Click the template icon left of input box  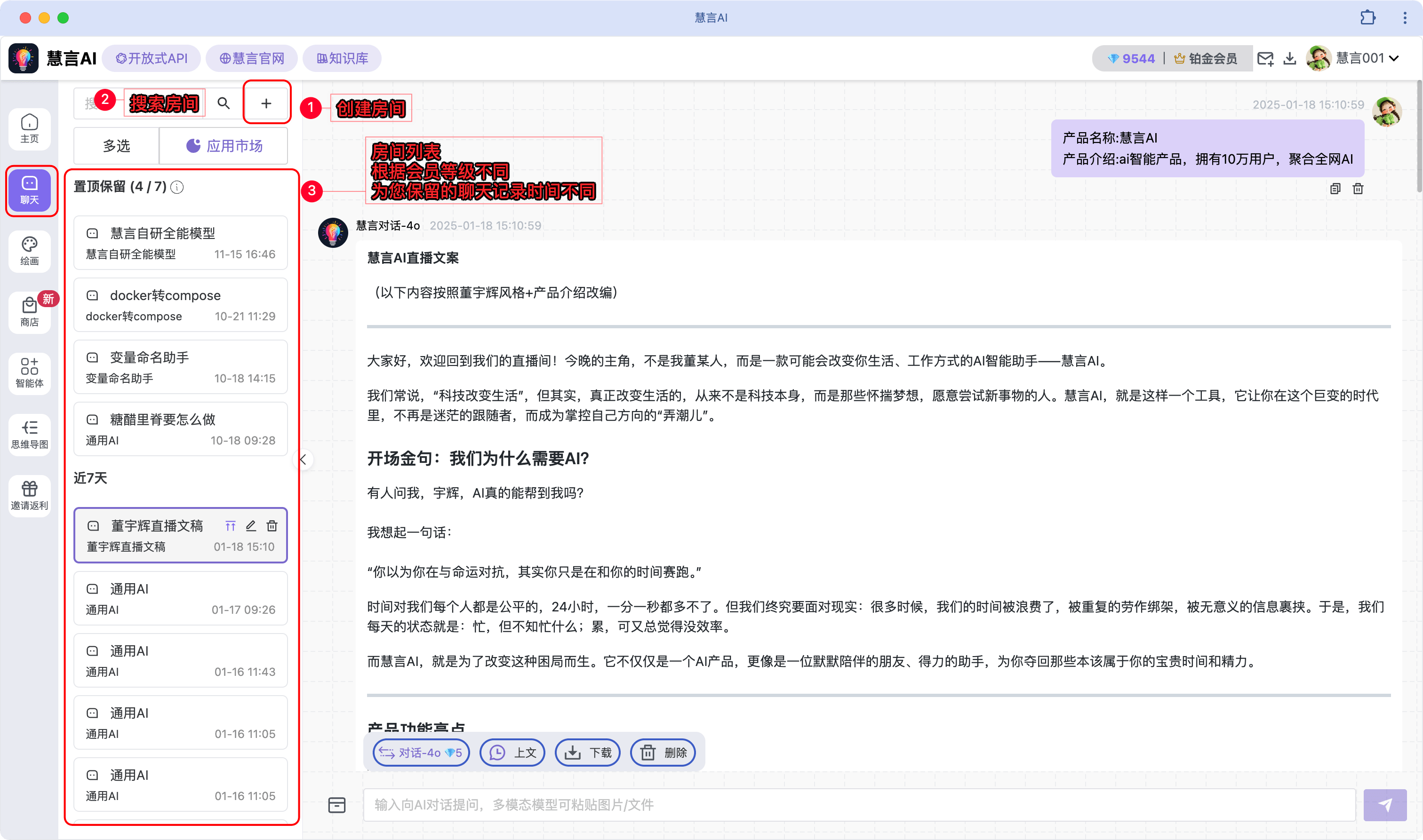[337, 805]
